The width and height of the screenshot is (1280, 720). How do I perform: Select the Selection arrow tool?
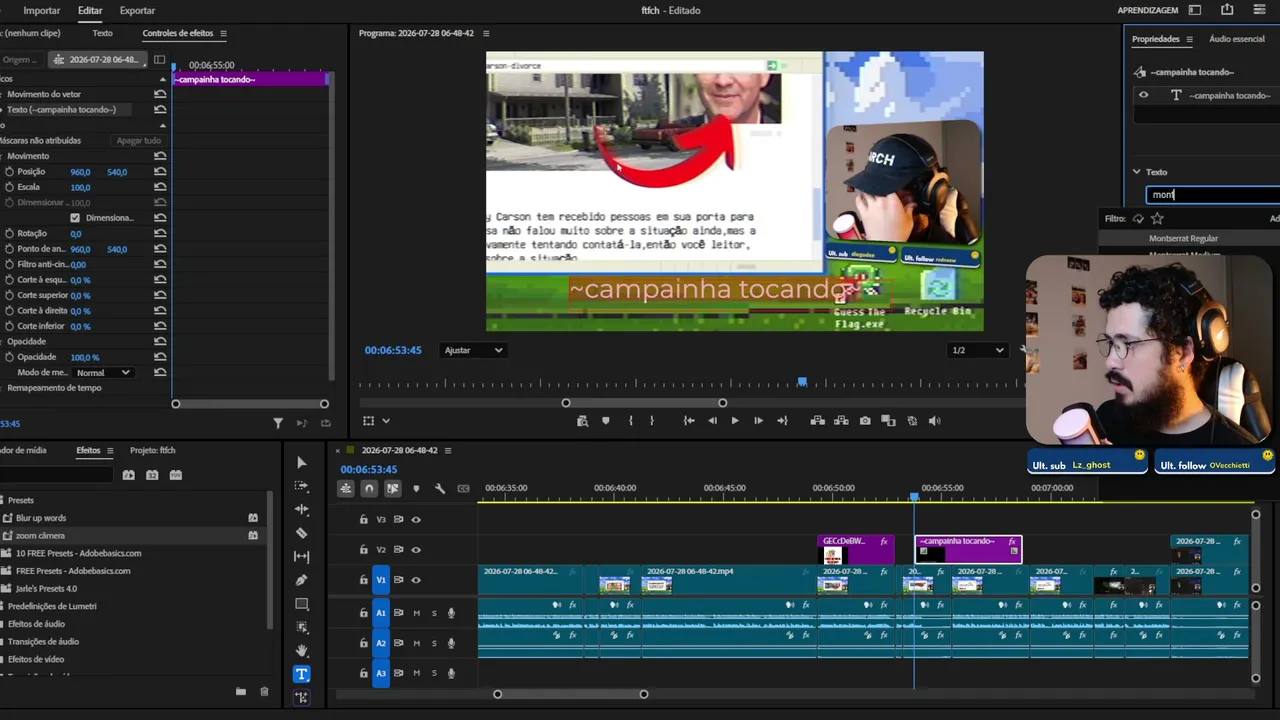301,462
